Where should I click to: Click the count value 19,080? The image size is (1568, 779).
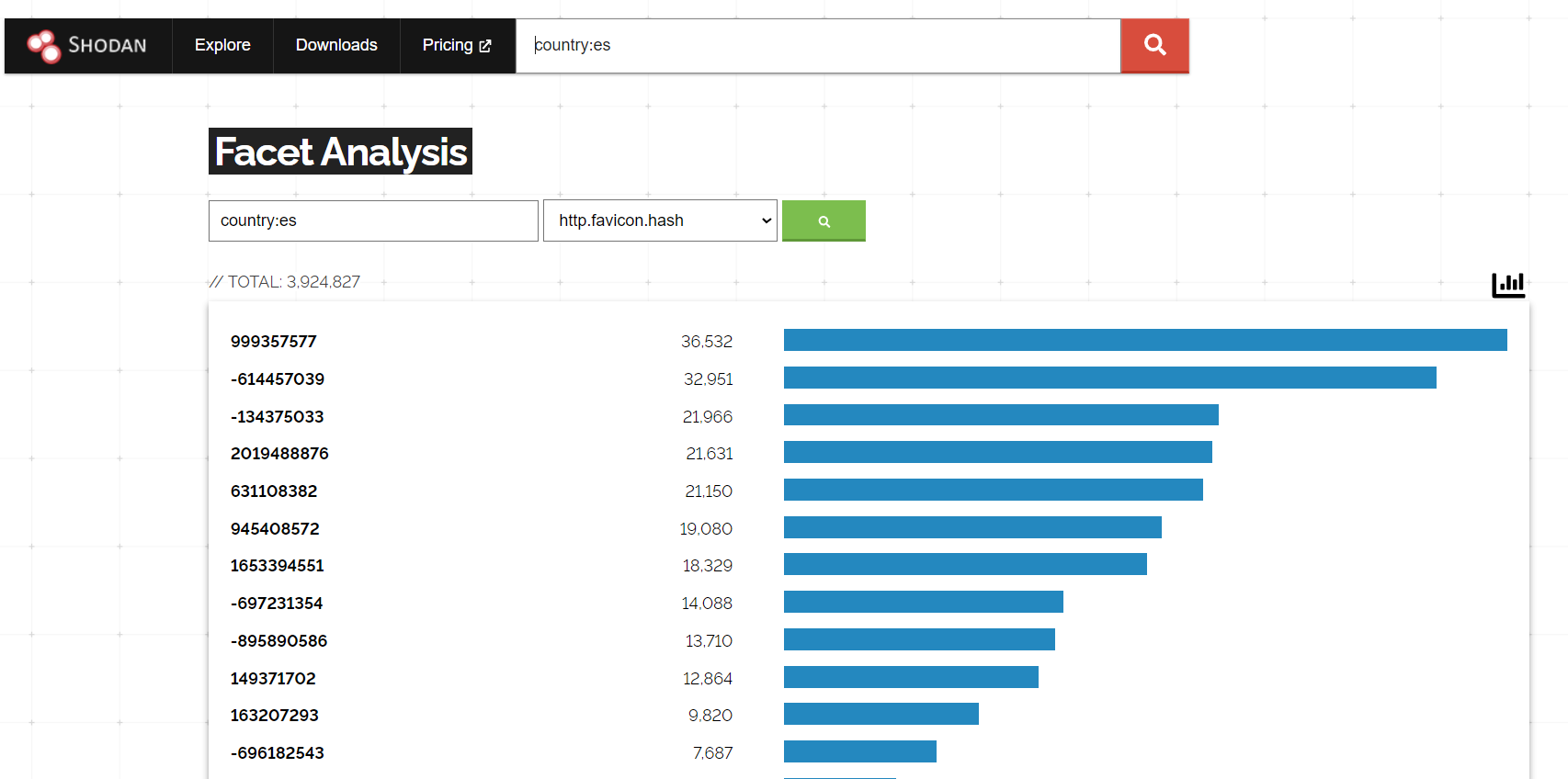click(x=706, y=529)
